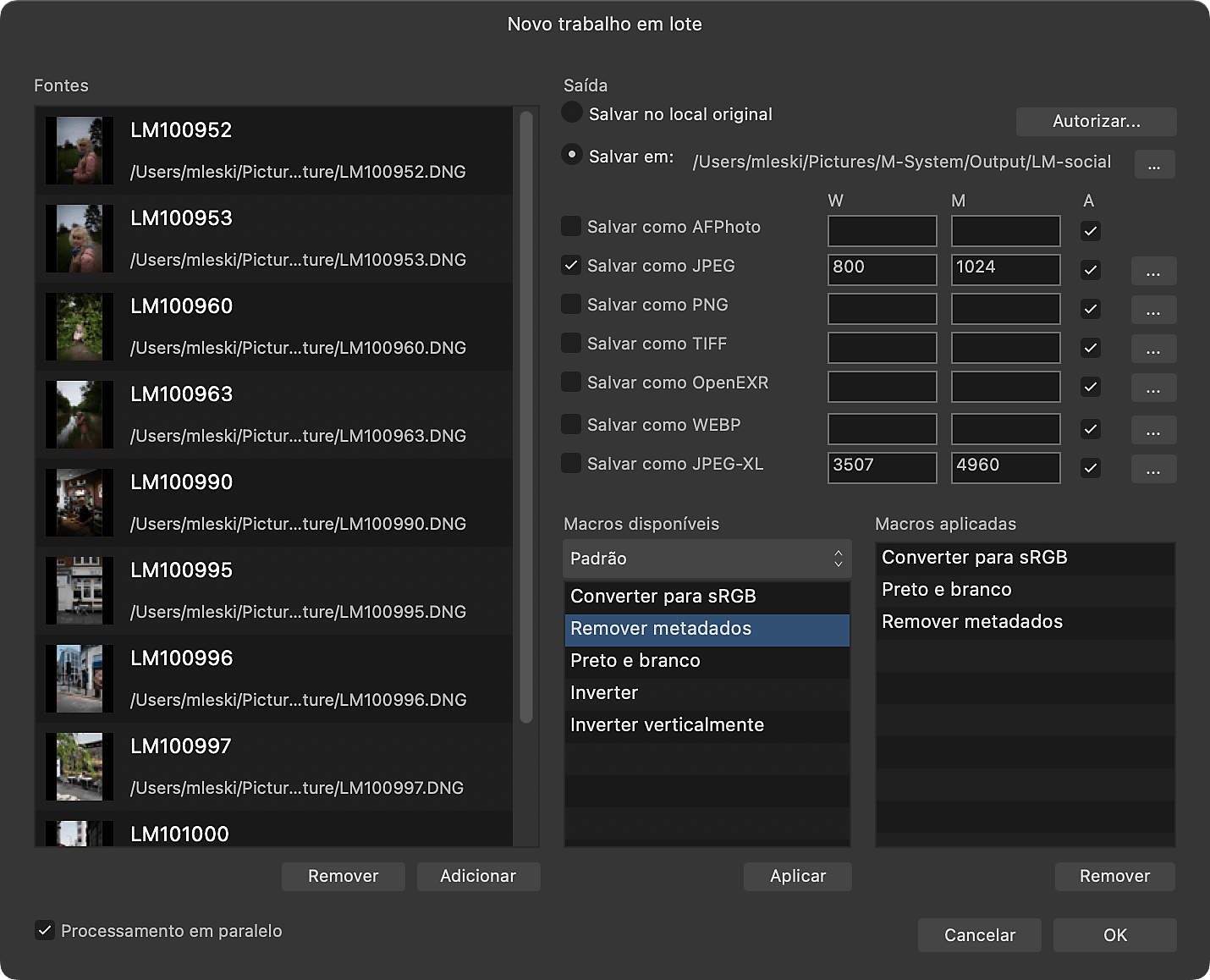The height and width of the screenshot is (980, 1210).
Task: Toggle the A checkbox for AFPhoto row
Action: (x=1091, y=231)
